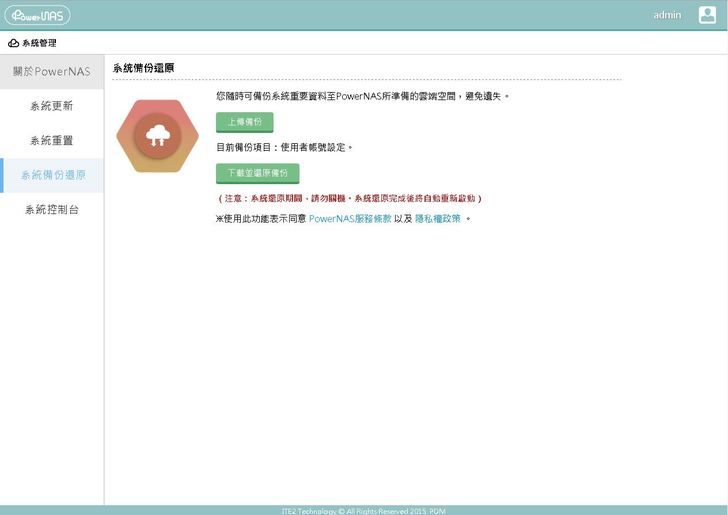Open the 關於PowerNAS sidebar section
This screenshot has height=515, width=728.
point(51,72)
